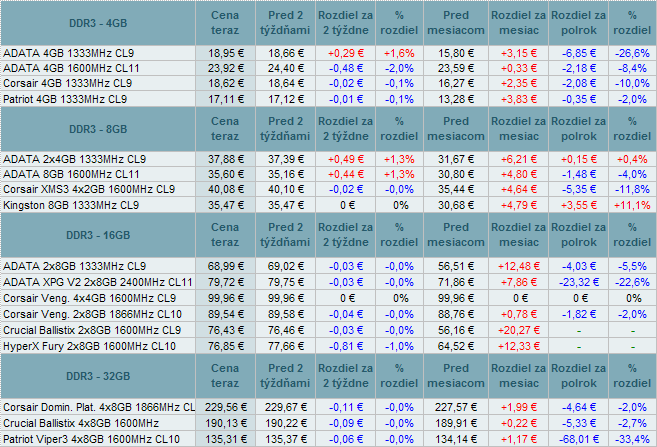The width and height of the screenshot is (657, 447).
Task: Click the -0,81 € two-week difference value
Action: pos(346,346)
